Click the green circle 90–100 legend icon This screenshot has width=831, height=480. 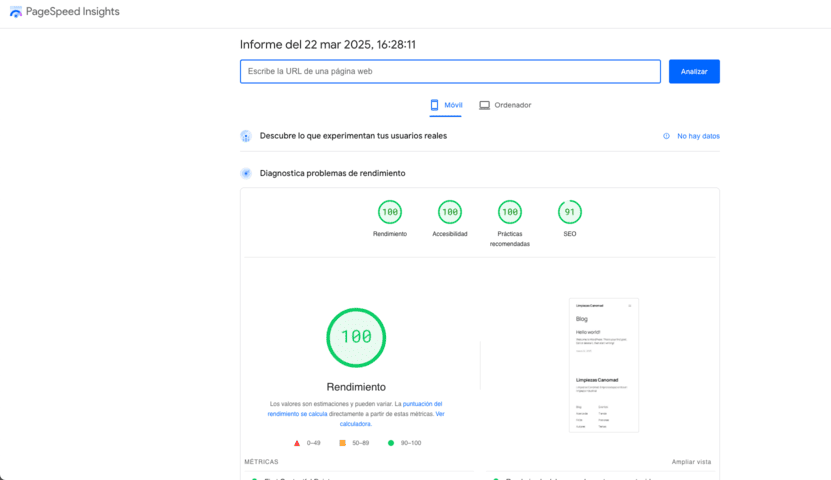point(390,442)
